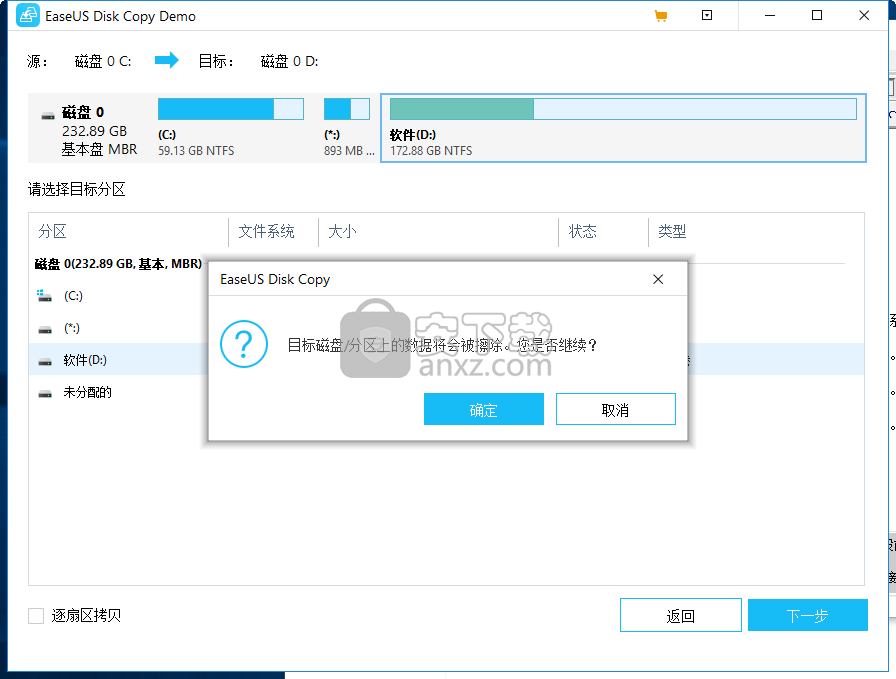Click the 59.13 GB NTFS label
The image size is (896, 679).
tap(196, 151)
